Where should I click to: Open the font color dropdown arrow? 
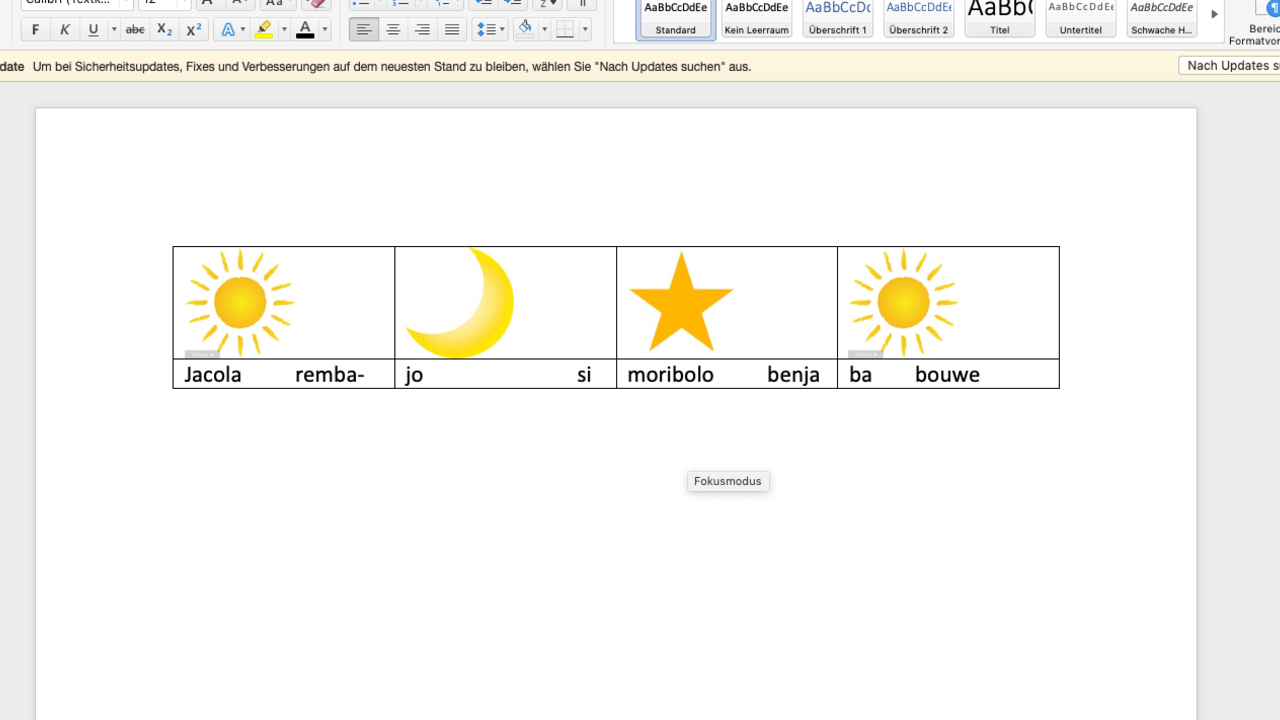[325, 30]
